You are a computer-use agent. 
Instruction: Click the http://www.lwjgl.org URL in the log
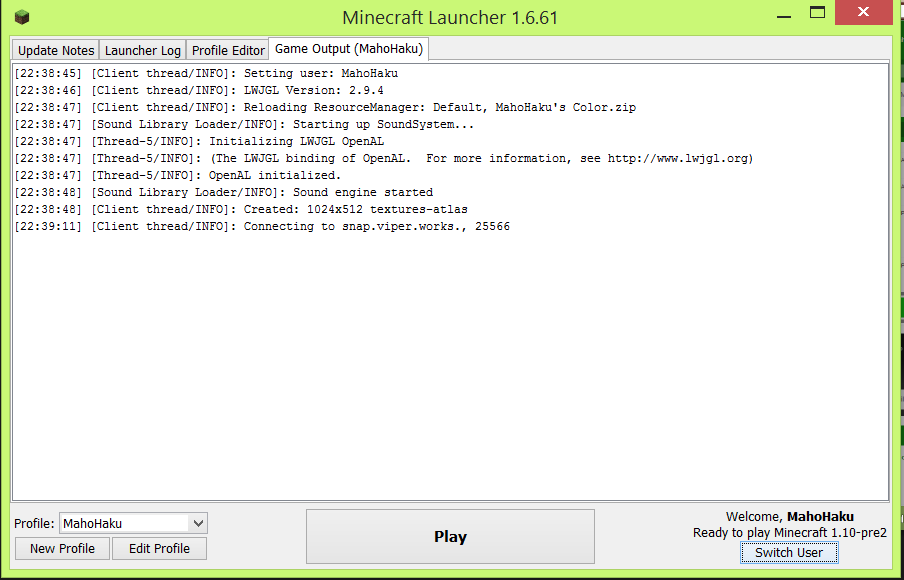[x=678, y=159]
